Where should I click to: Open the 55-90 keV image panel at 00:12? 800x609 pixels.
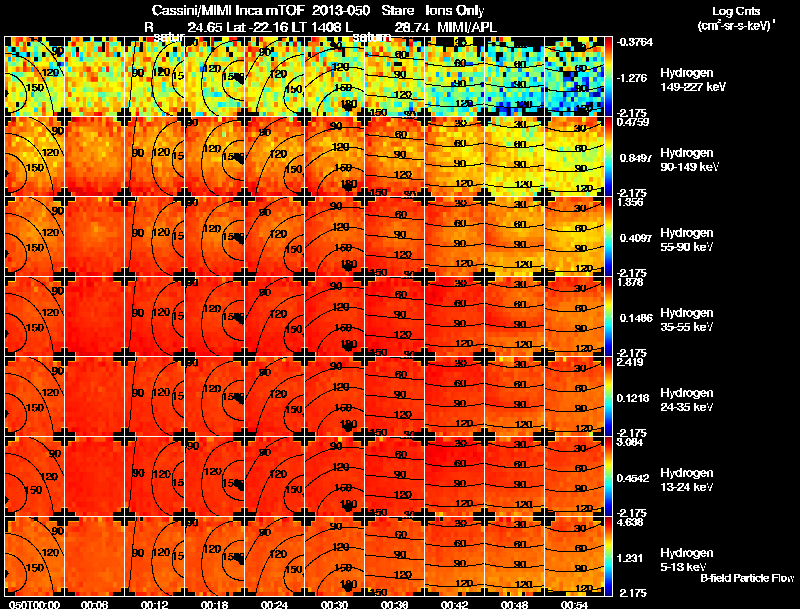point(155,237)
